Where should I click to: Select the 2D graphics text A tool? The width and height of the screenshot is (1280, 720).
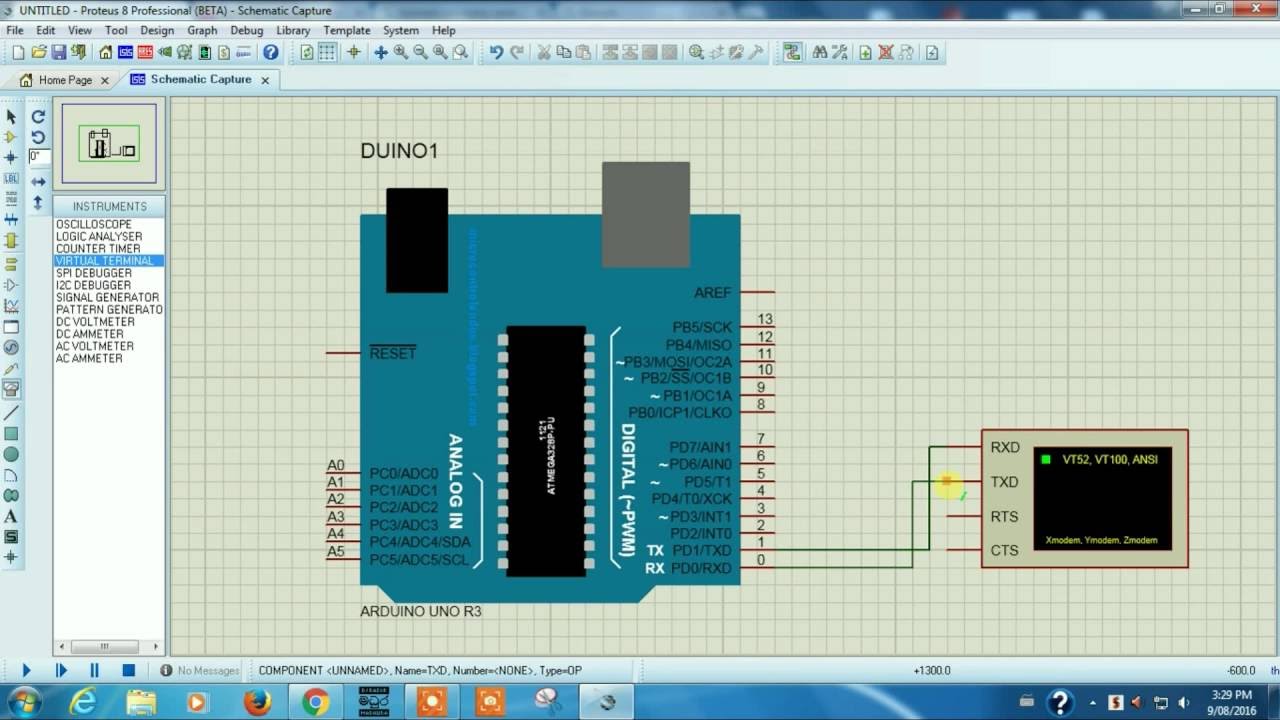(11, 516)
